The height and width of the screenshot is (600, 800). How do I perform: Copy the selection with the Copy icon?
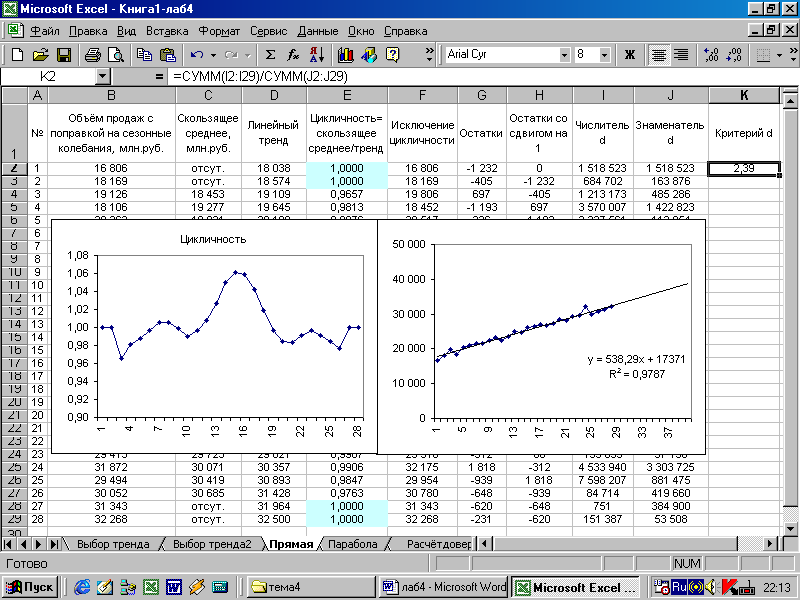[144, 55]
